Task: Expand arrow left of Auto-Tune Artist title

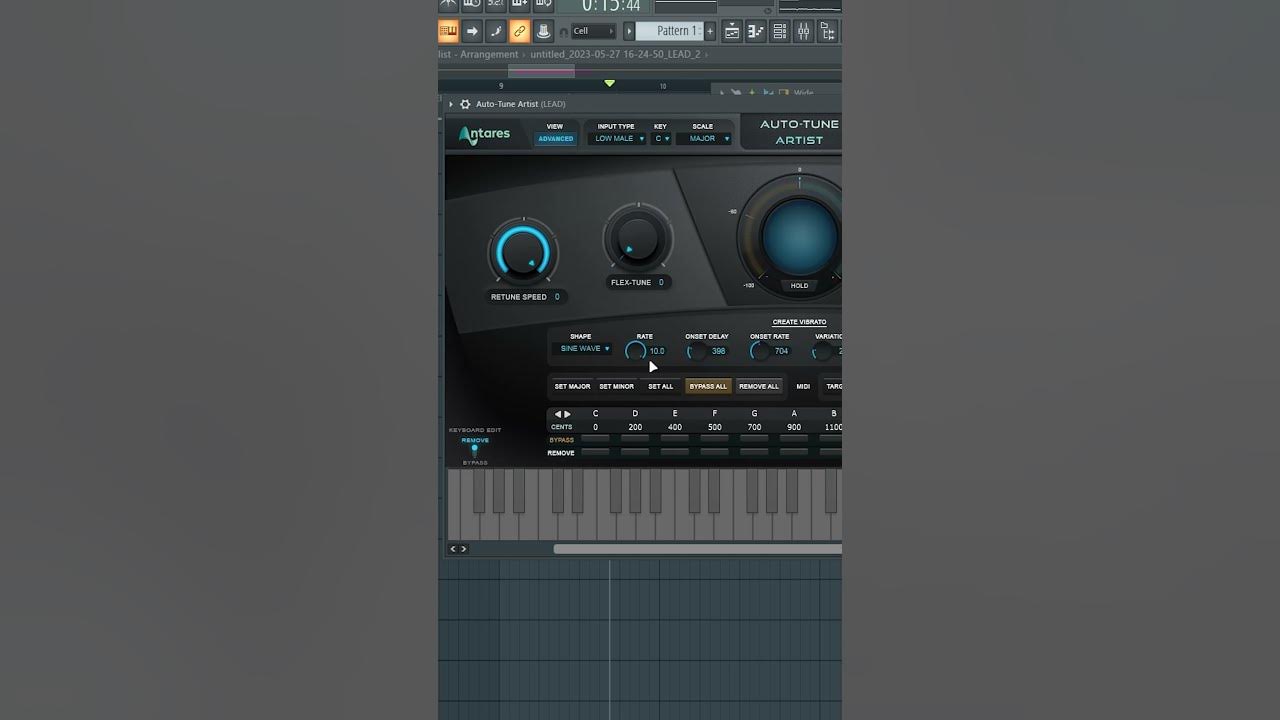Action: coord(451,104)
